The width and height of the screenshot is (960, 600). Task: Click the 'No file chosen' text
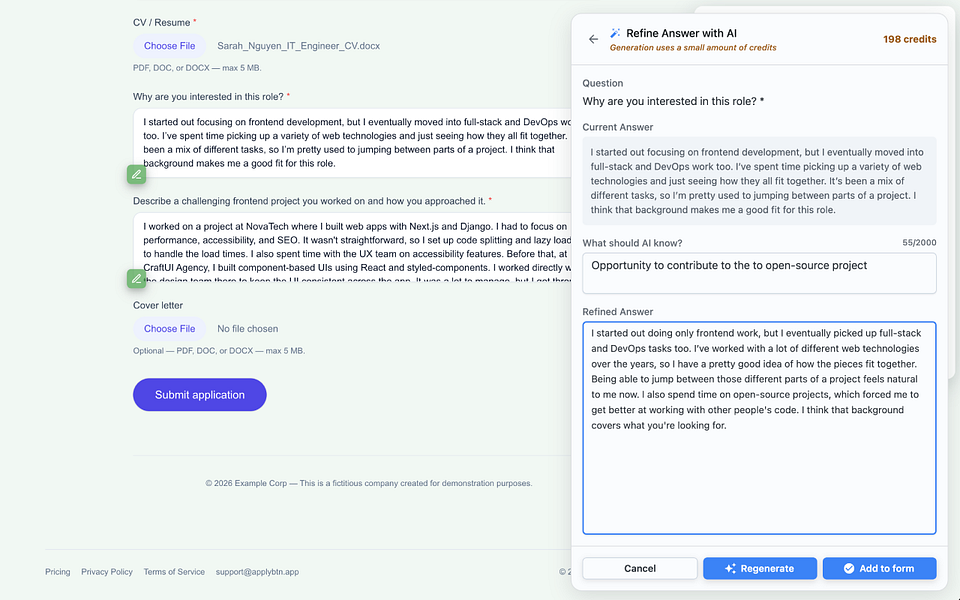[247, 329]
